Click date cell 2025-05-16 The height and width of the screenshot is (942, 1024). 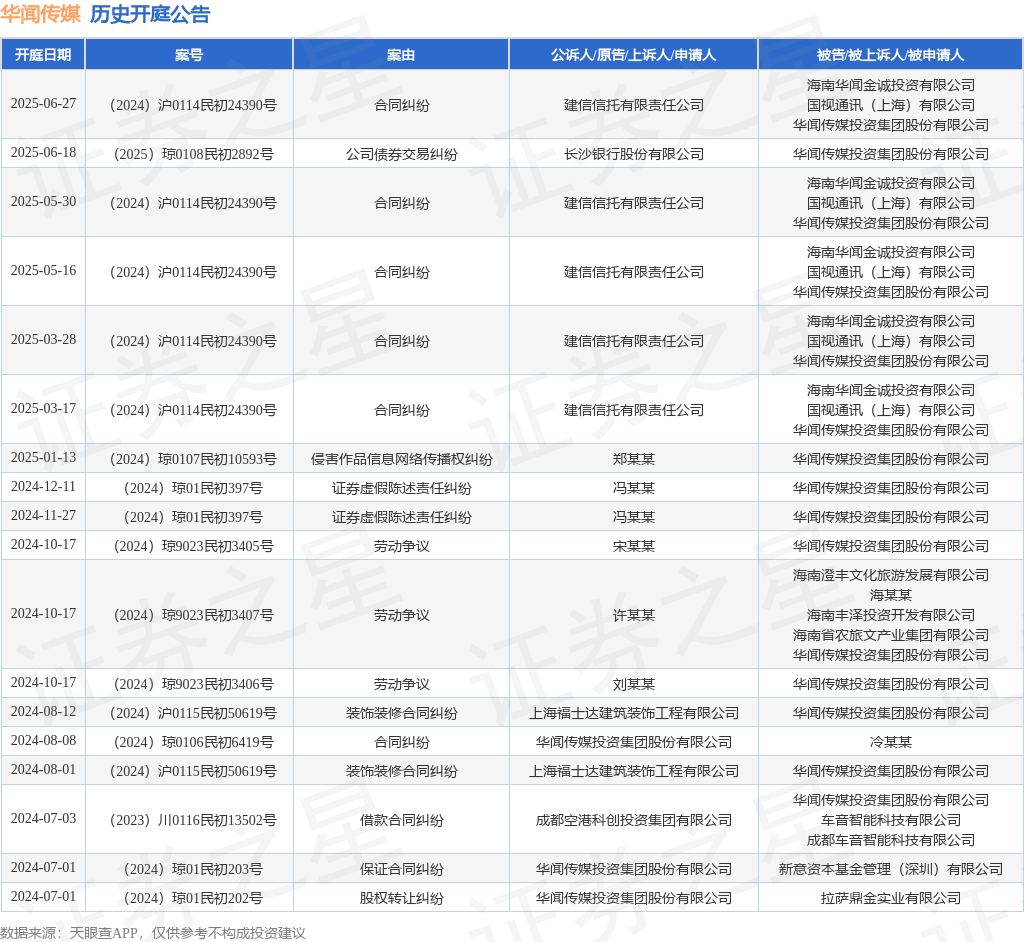43,270
